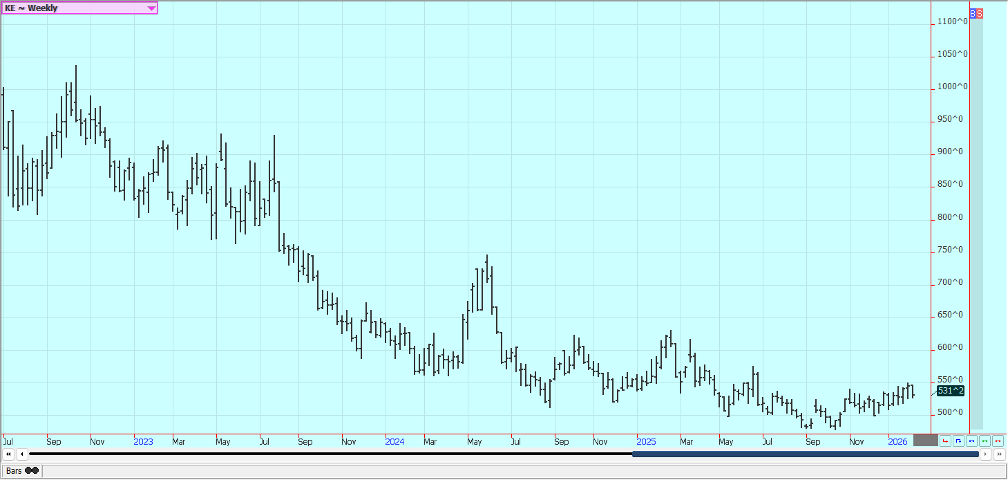Click the blue flag-shaped chart tool icon
Screen dimensions: 1008x480
pyautogui.click(x=958, y=440)
